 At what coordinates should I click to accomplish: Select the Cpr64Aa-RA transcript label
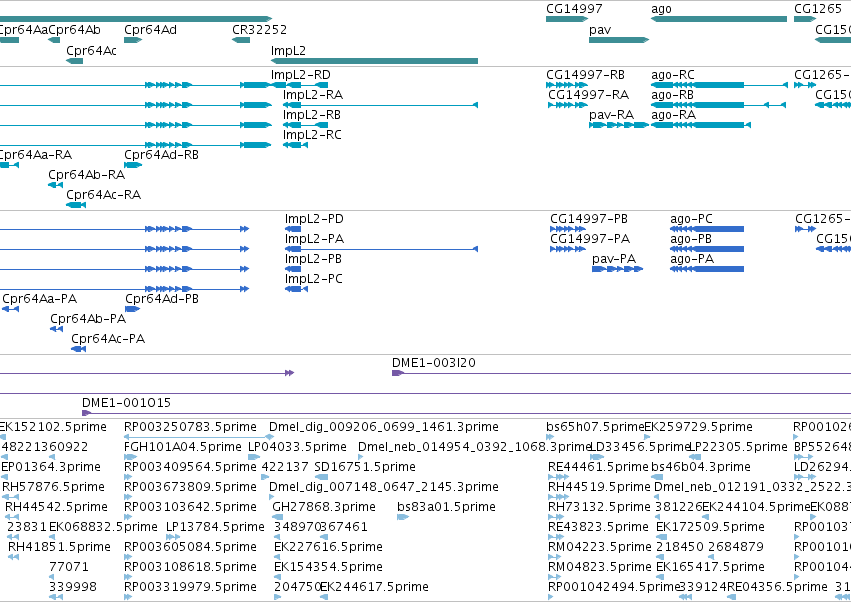click(x=36, y=155)
